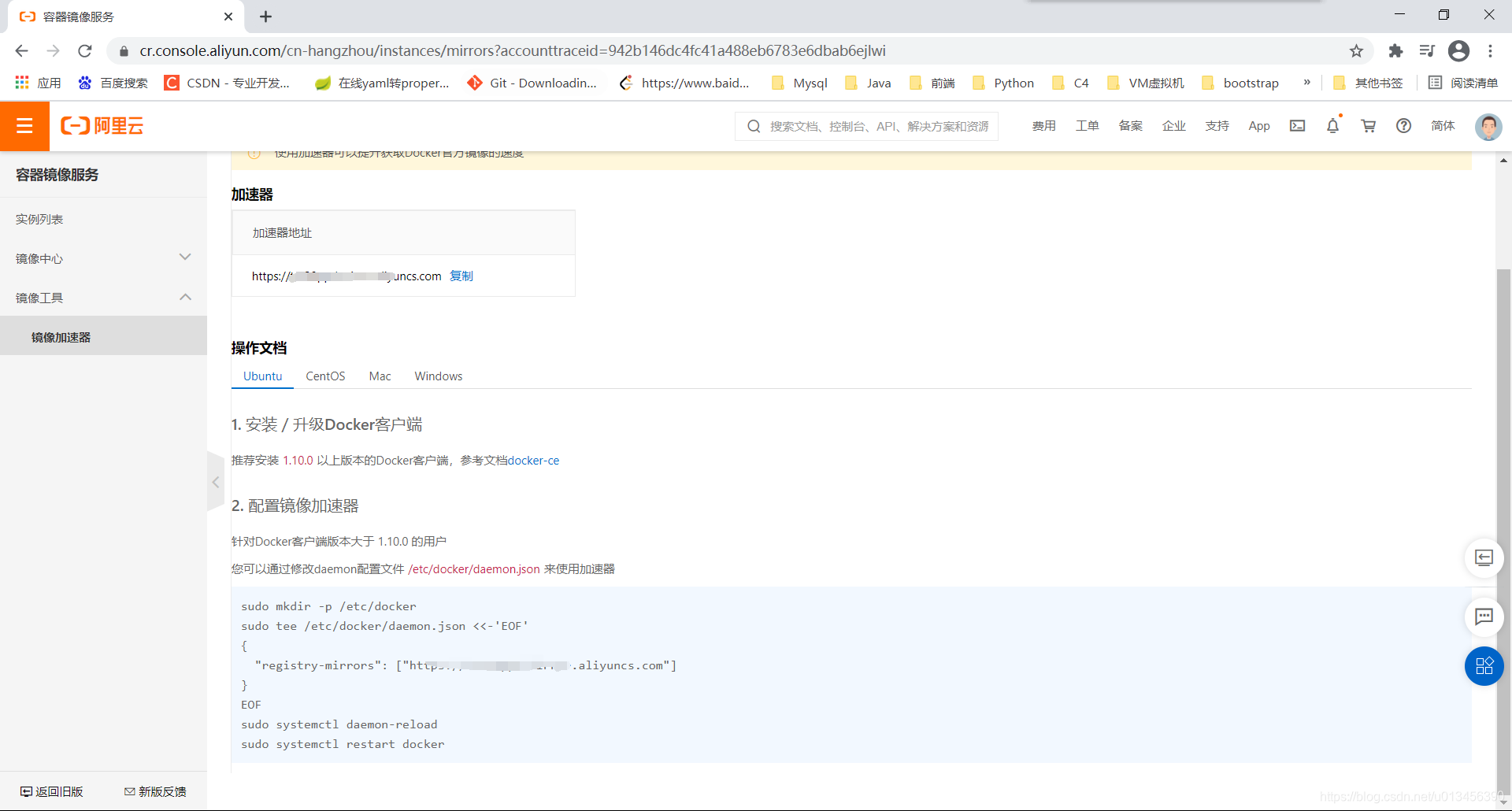
Task: Select the Ubuntu documentation tab
Action: click(x=262, y=376)
